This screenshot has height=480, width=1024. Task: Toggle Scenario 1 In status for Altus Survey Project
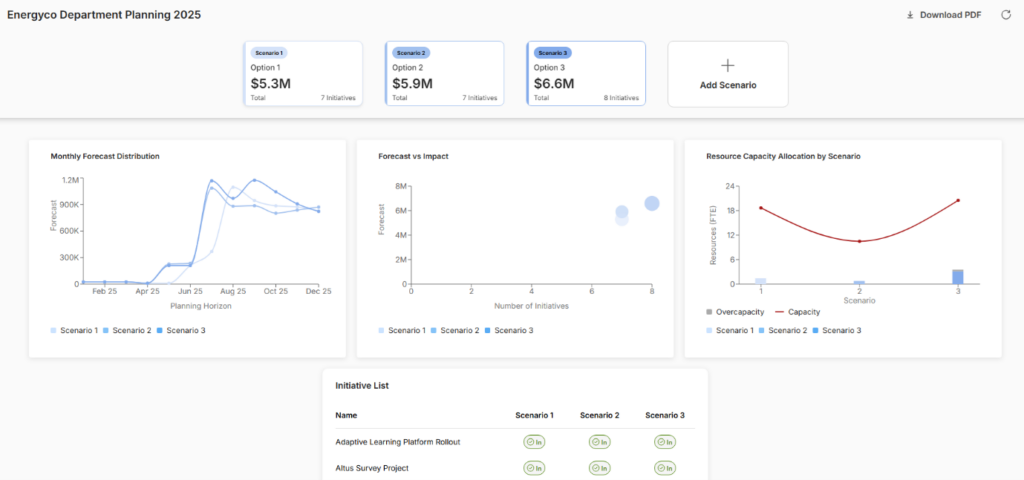click(x=534, y=467)
